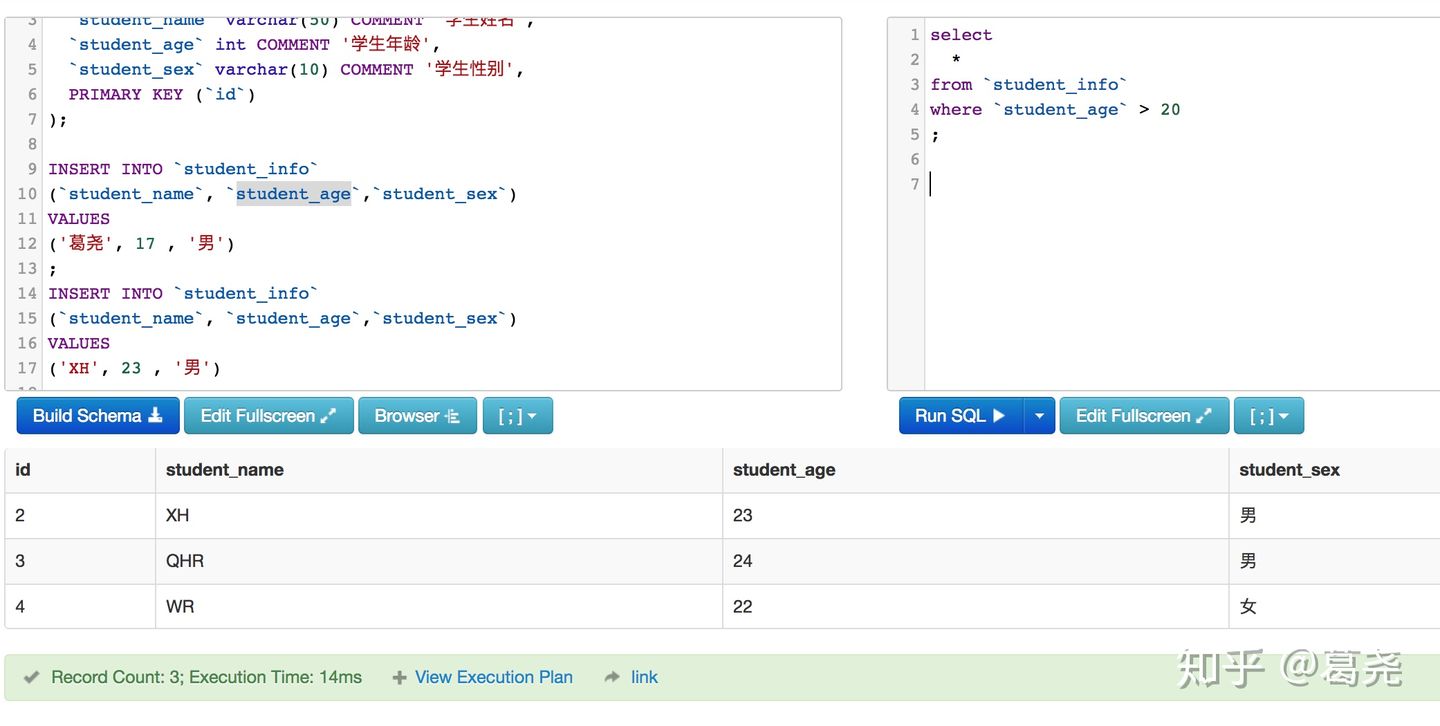Click the Build Schema button
Viewport: 1440px width, 726px height.
[98, 416]
